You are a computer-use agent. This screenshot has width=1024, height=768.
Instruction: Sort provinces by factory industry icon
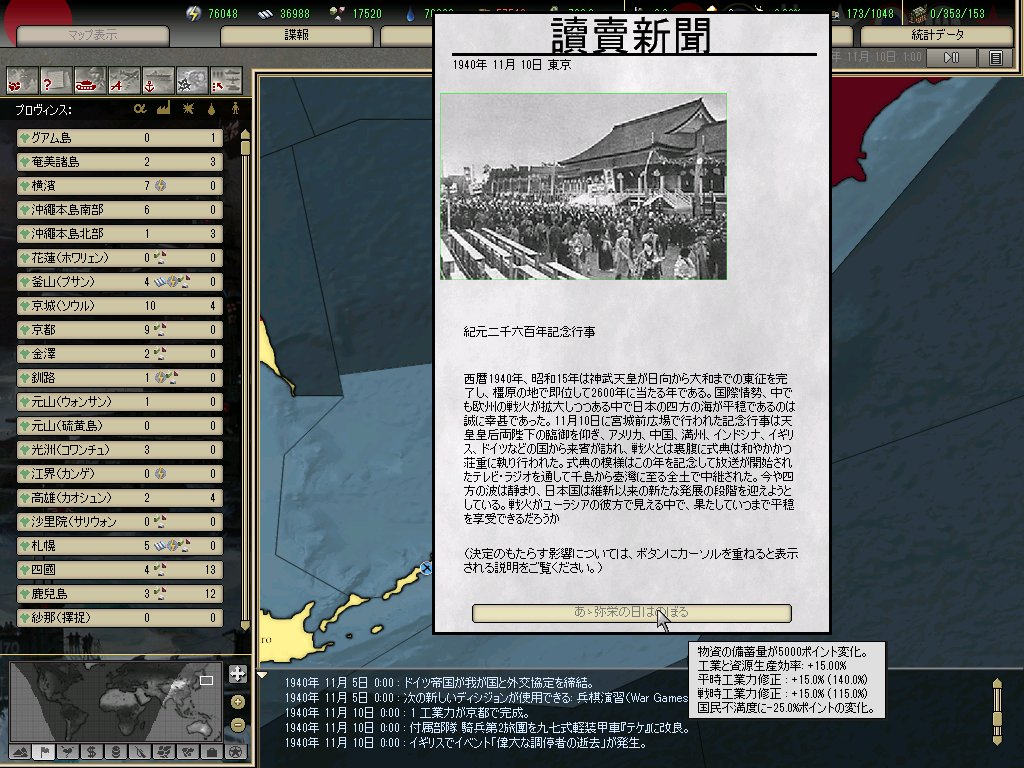(163, 108)
